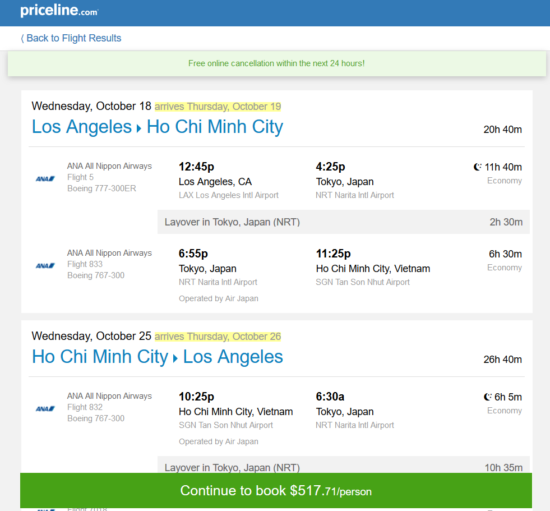Click arrow between Ho Chi Minh City and Los Angeles
The height and width of the screenshot is (511, 550).
175,358
